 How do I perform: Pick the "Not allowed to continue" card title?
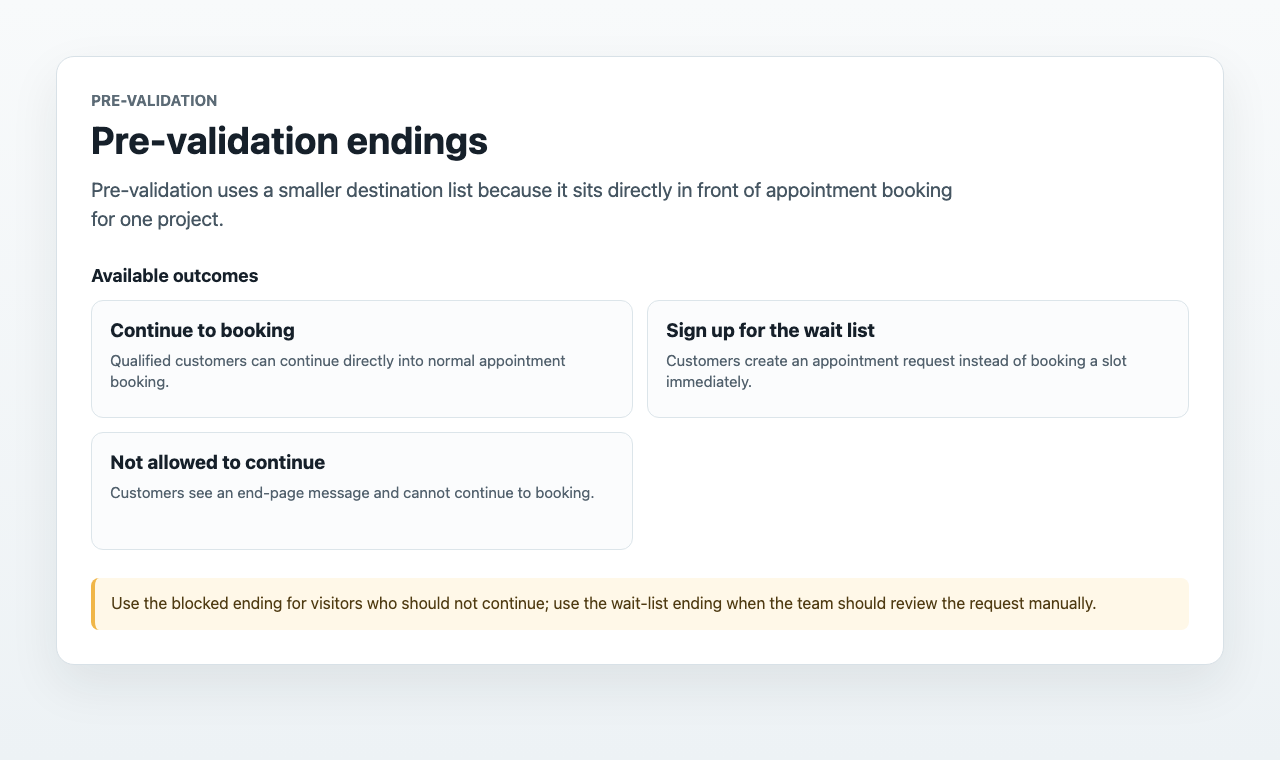click(217, 462)
